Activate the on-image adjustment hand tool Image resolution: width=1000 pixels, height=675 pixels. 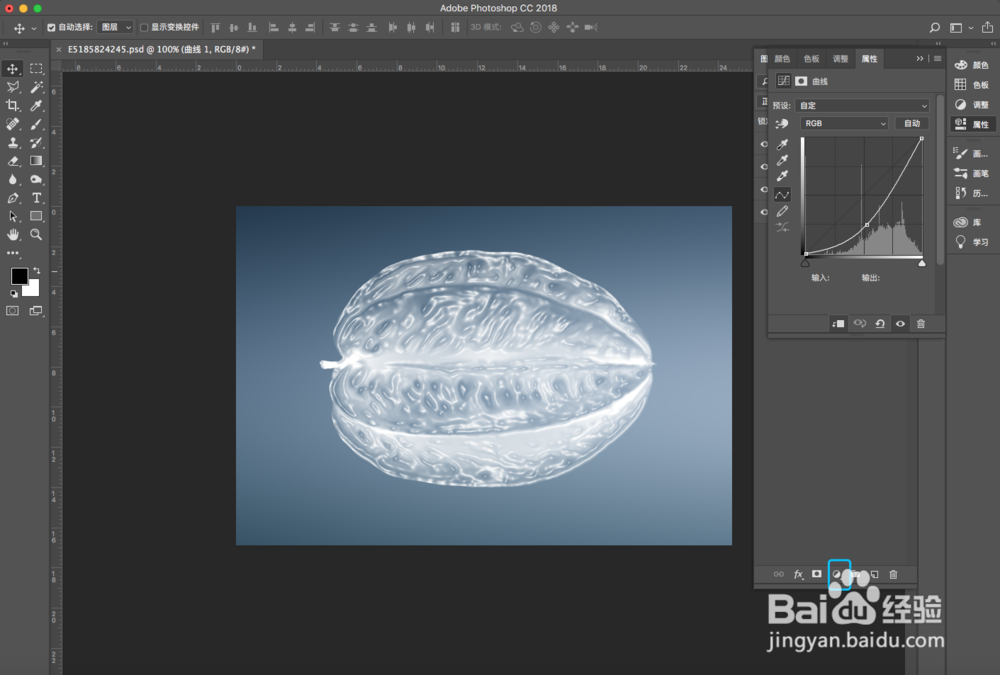[x=781, y=124]
